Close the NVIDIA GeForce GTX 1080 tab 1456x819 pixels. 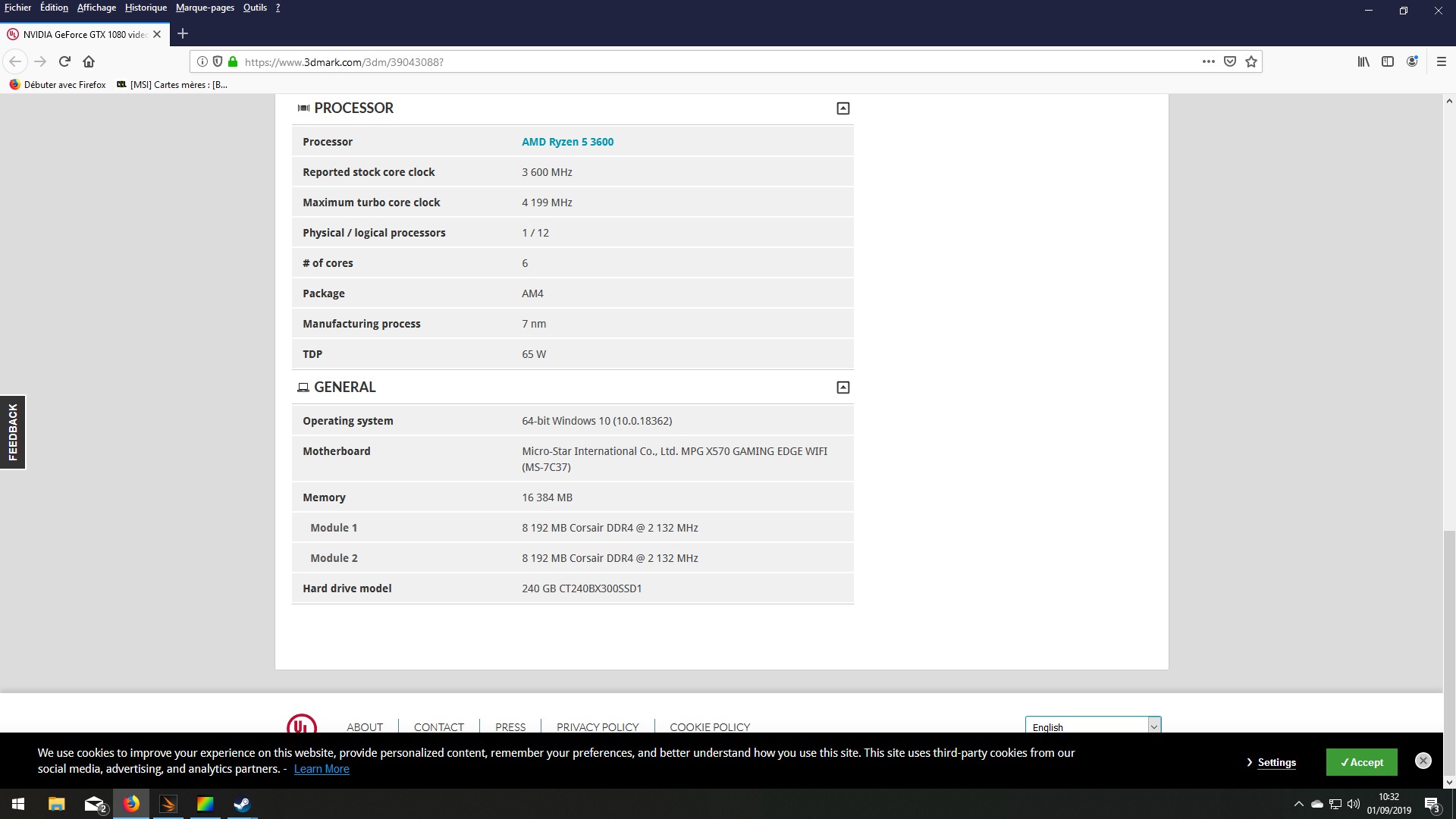click(x=157, y=34)
